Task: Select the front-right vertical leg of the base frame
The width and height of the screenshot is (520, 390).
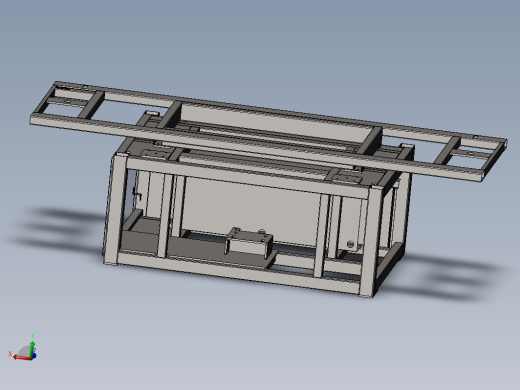Action: 372,242
